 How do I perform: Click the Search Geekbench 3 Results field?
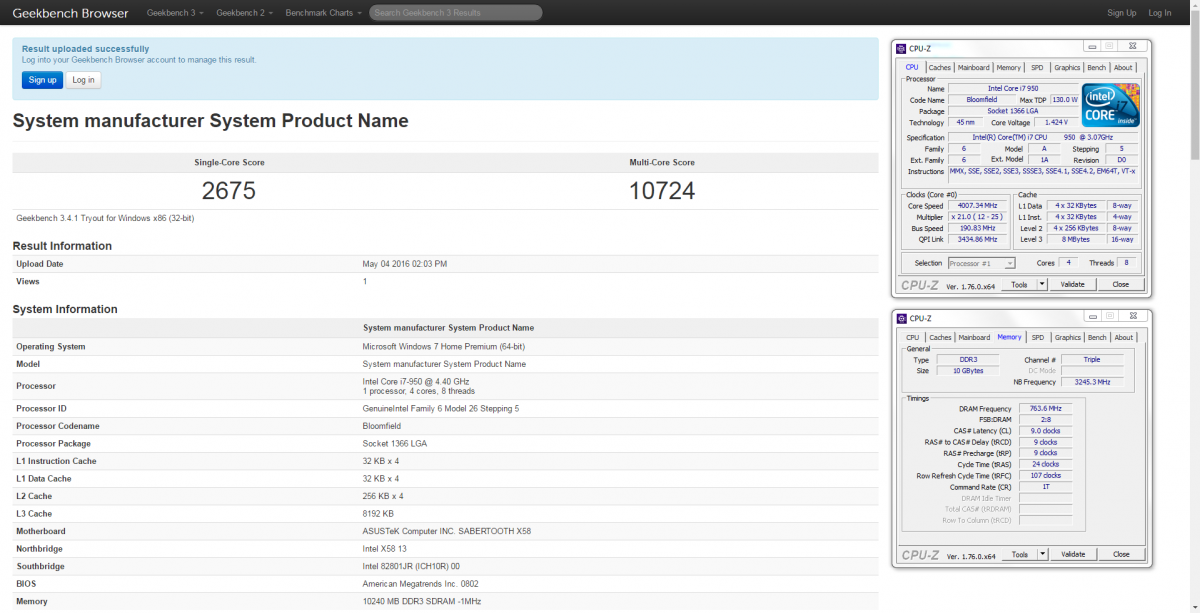point(456,13)
